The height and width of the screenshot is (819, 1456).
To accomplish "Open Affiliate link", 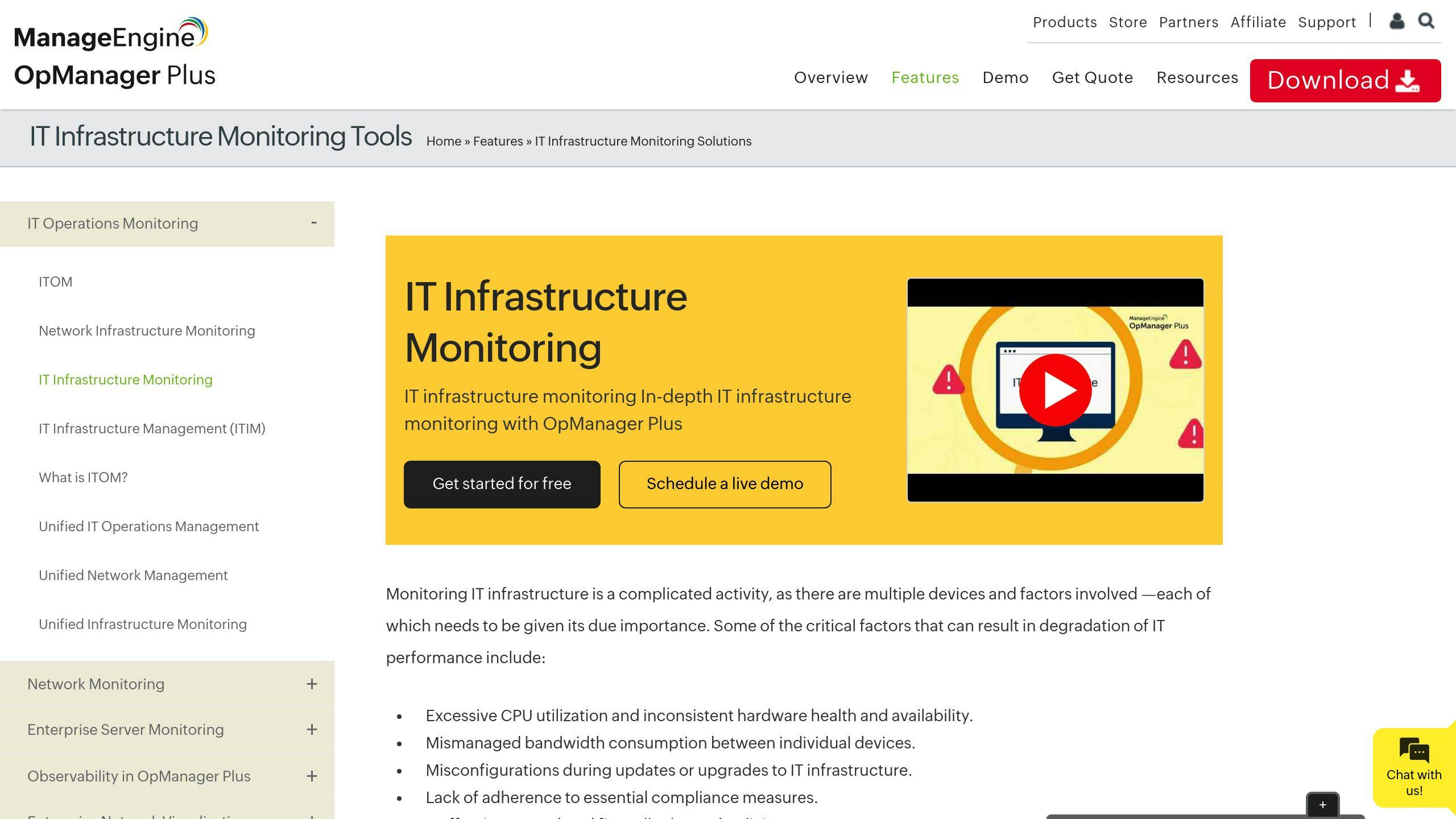I will click(1258, 22).
